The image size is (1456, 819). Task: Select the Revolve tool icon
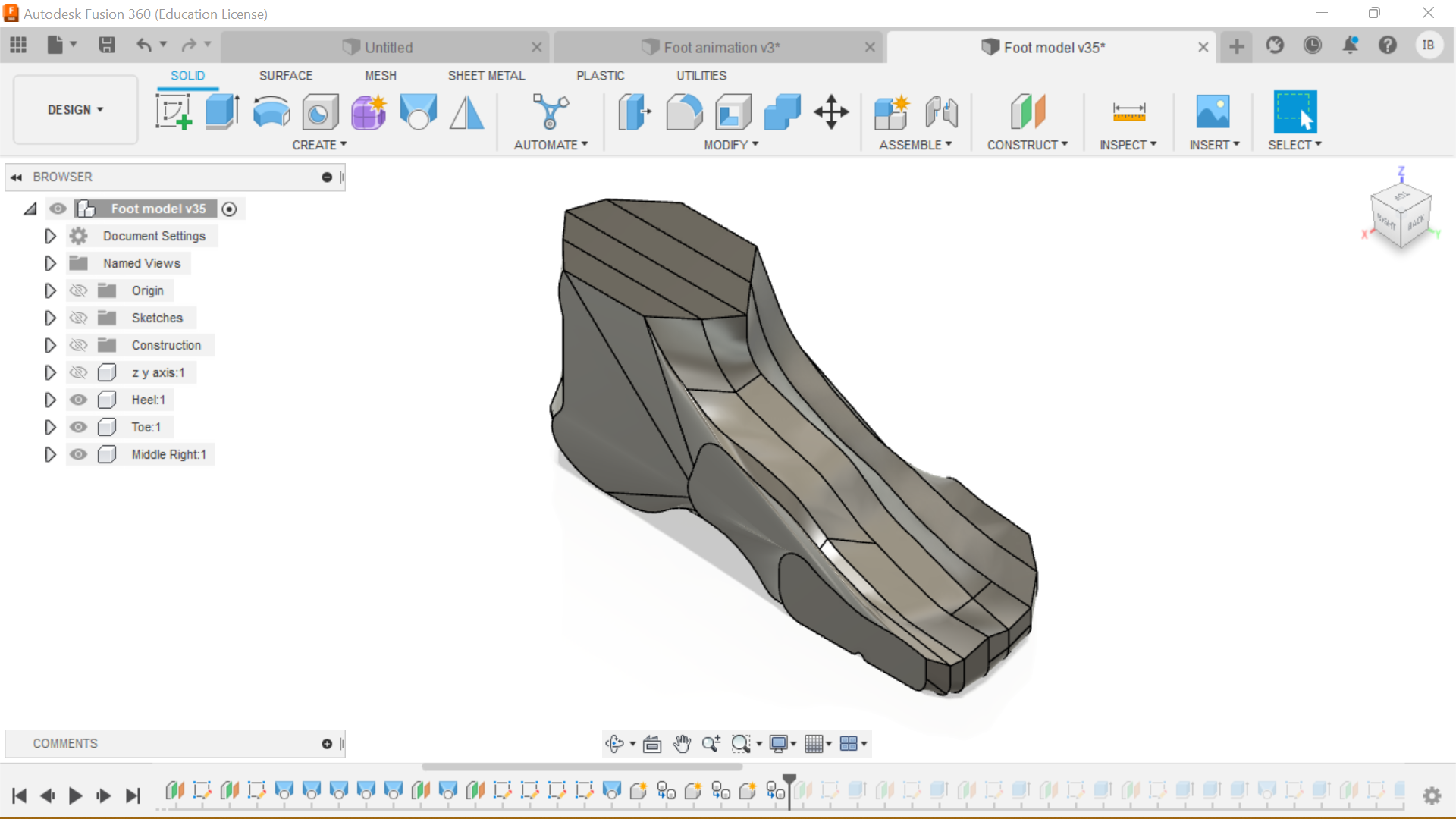point(271,112)
